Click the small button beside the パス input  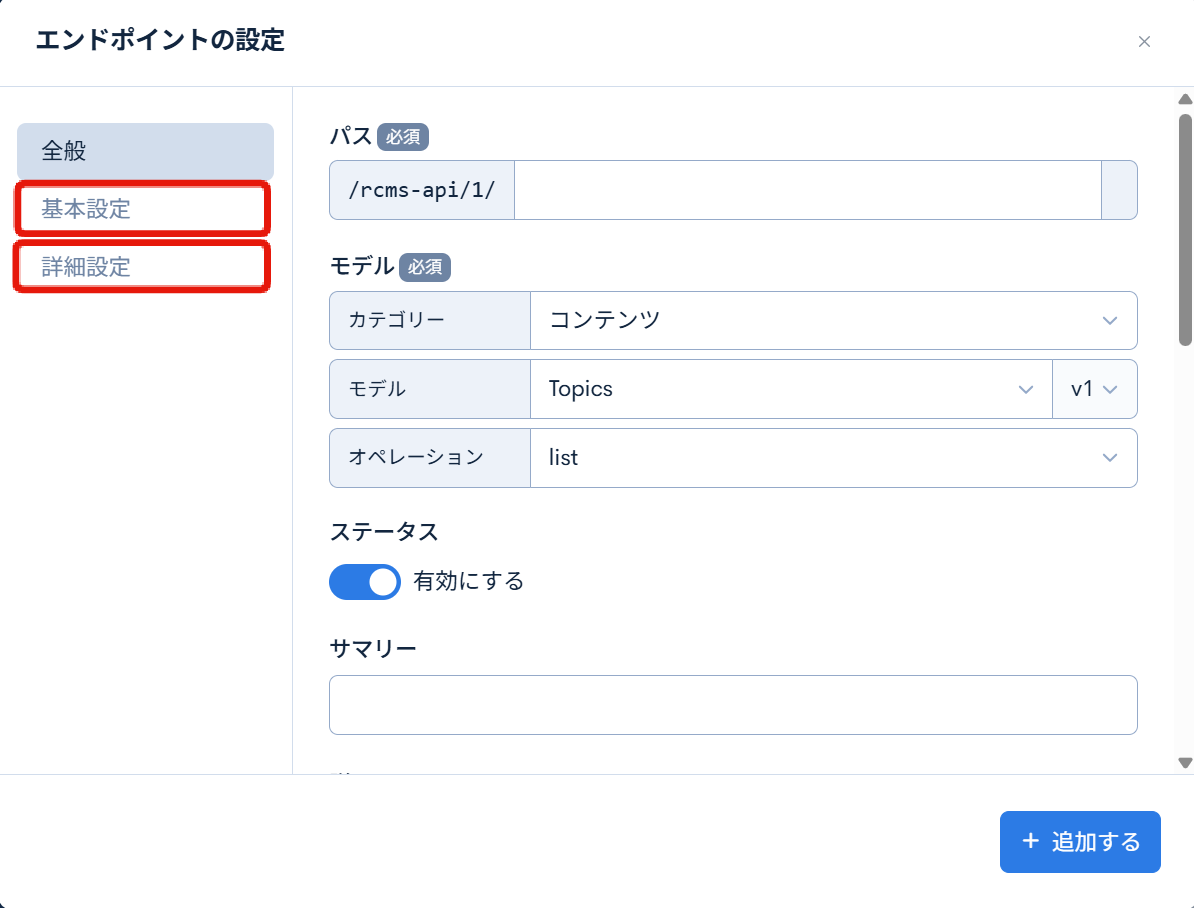(x=1119, y=190)
